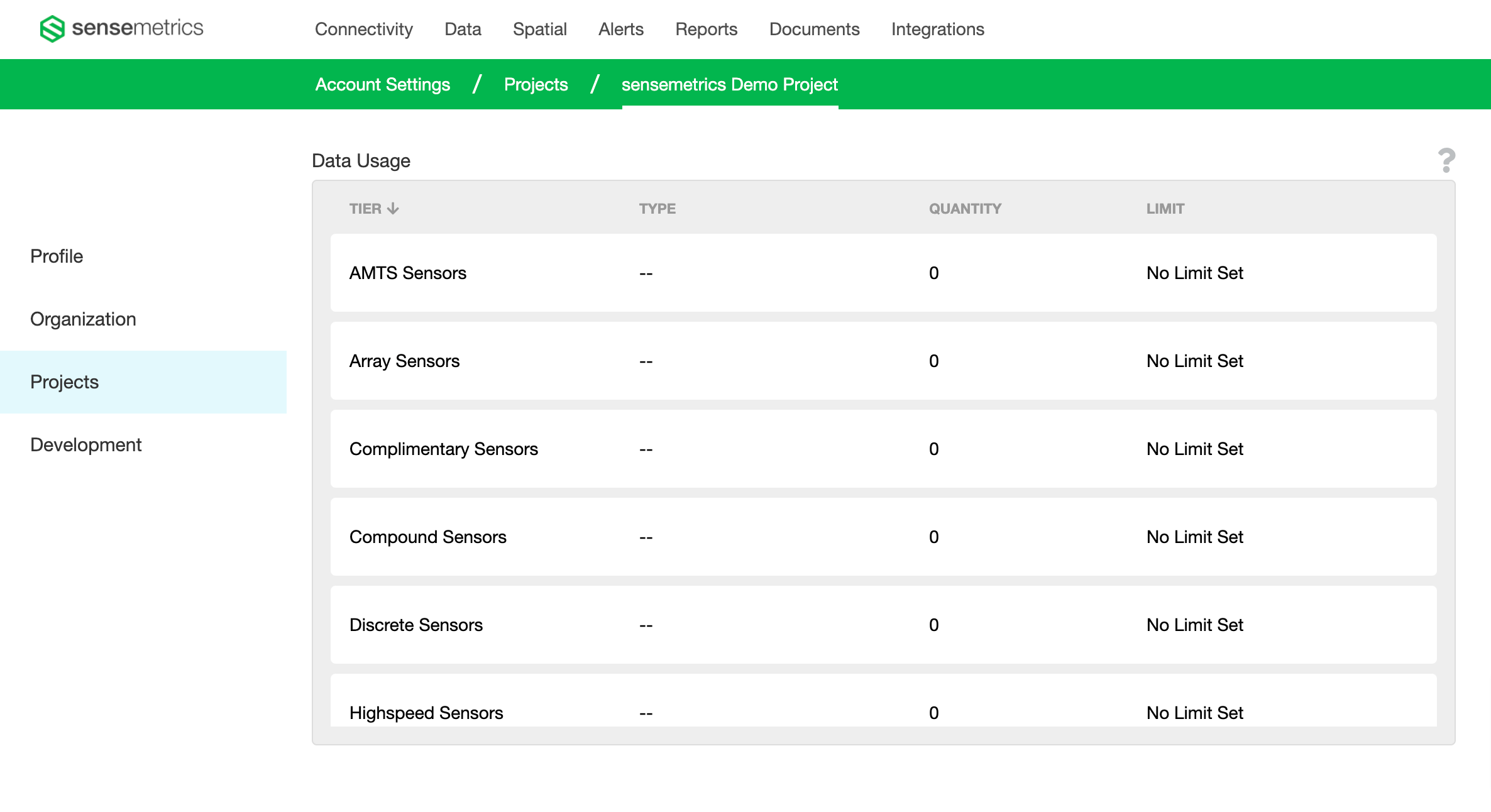This screenshot has height=812, width=1491.
Task: Click No Limit Set for Discrete Sensors
Action: (1195, 625)
